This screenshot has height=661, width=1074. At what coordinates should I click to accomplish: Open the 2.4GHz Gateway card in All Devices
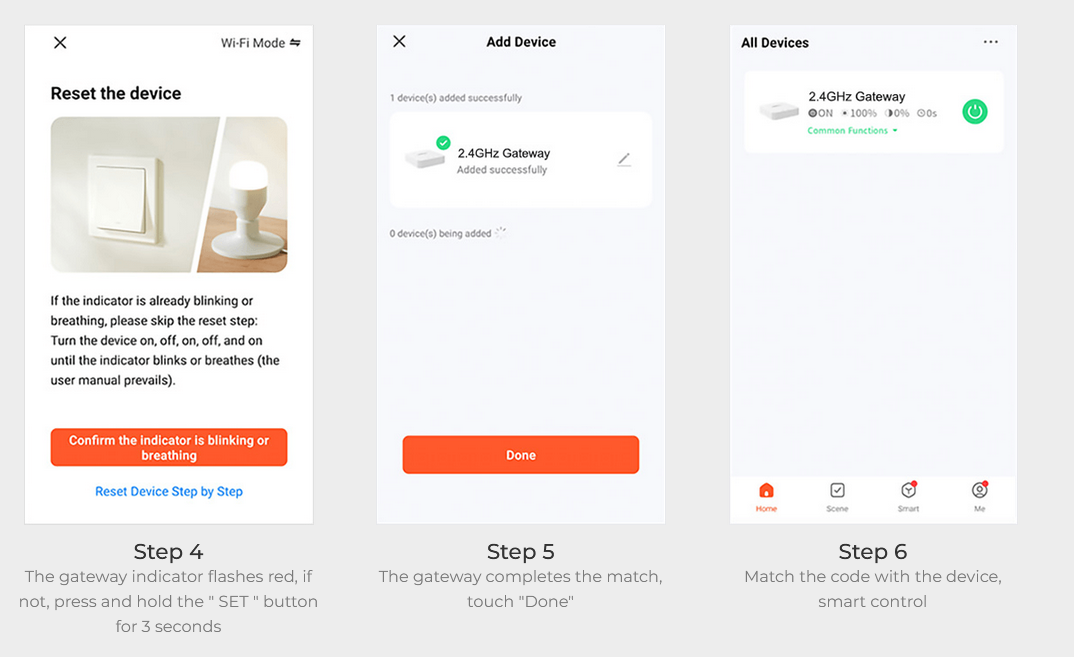tap(873, 112)
